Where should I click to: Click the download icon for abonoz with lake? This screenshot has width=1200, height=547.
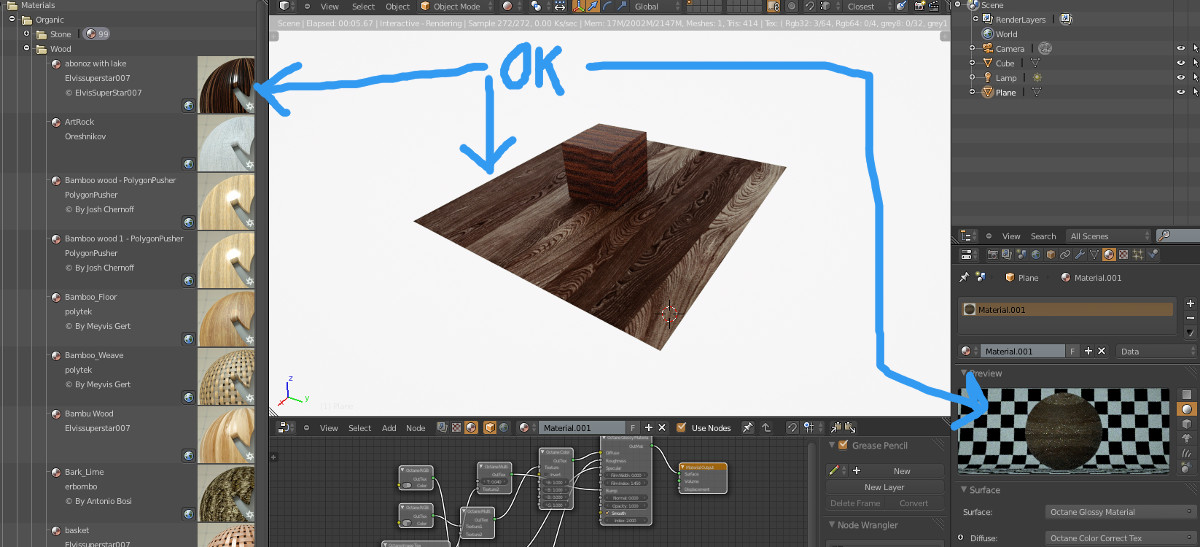click(188, 105)
